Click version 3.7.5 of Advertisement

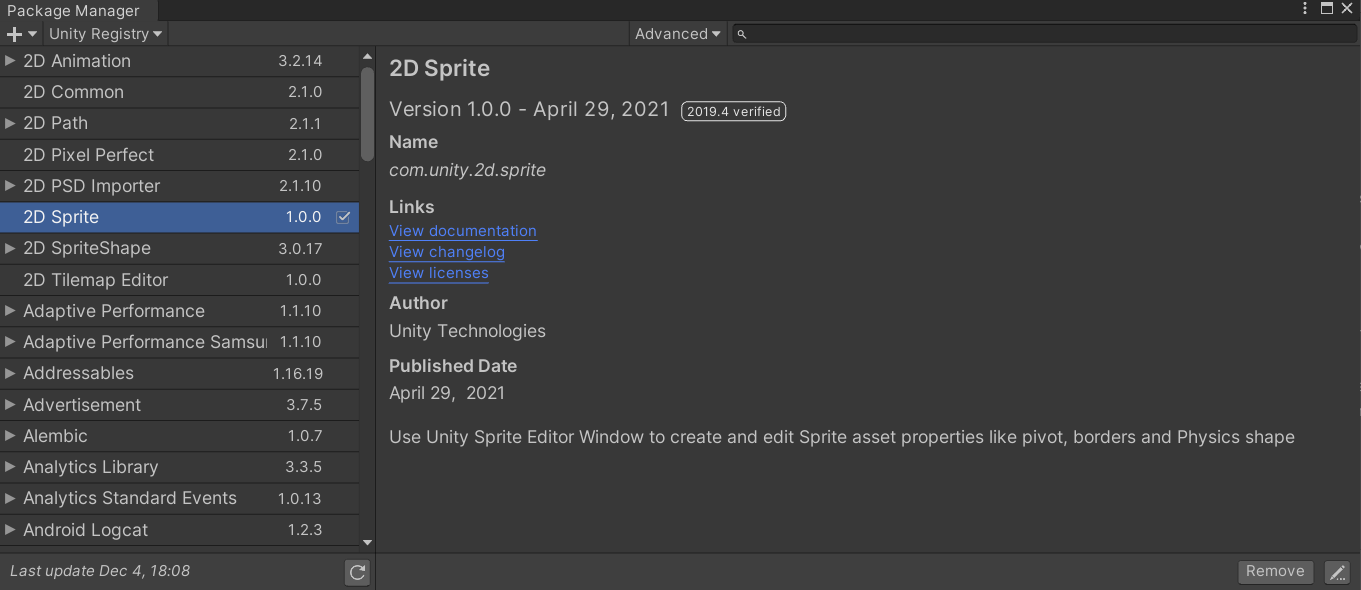(304, 405)
